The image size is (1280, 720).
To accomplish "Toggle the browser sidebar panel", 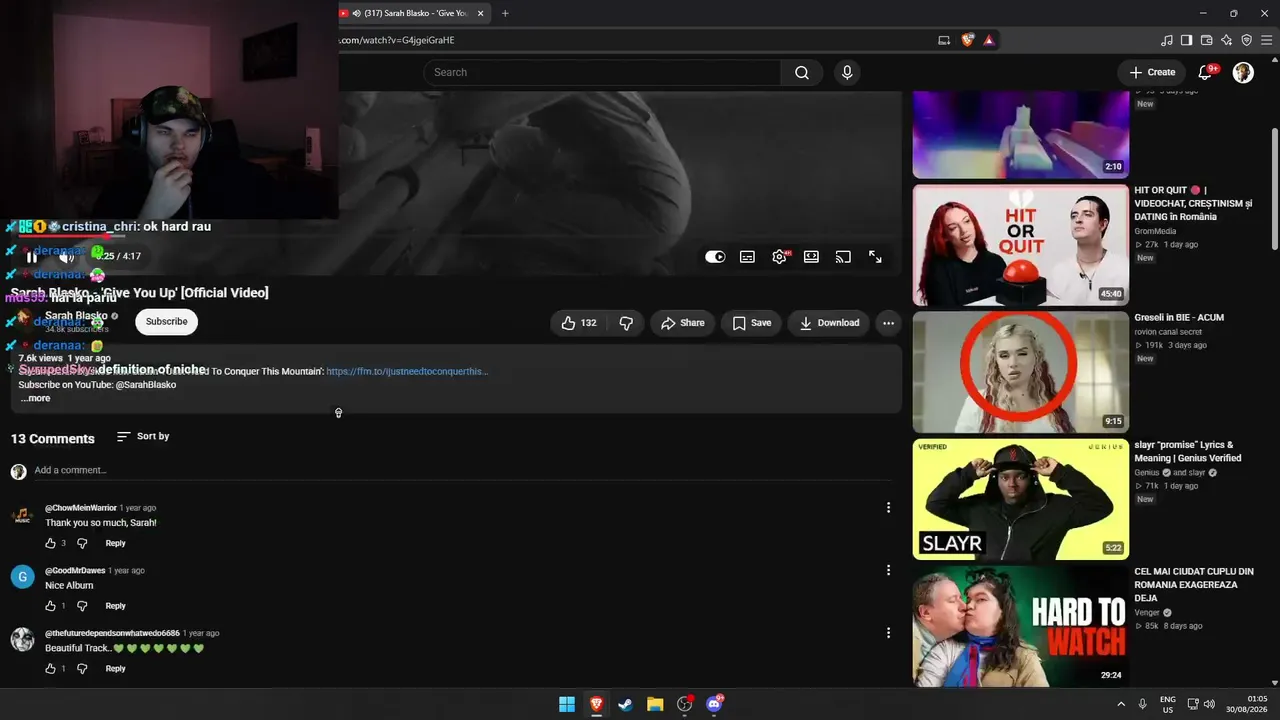I will (x=1187, y=40).
